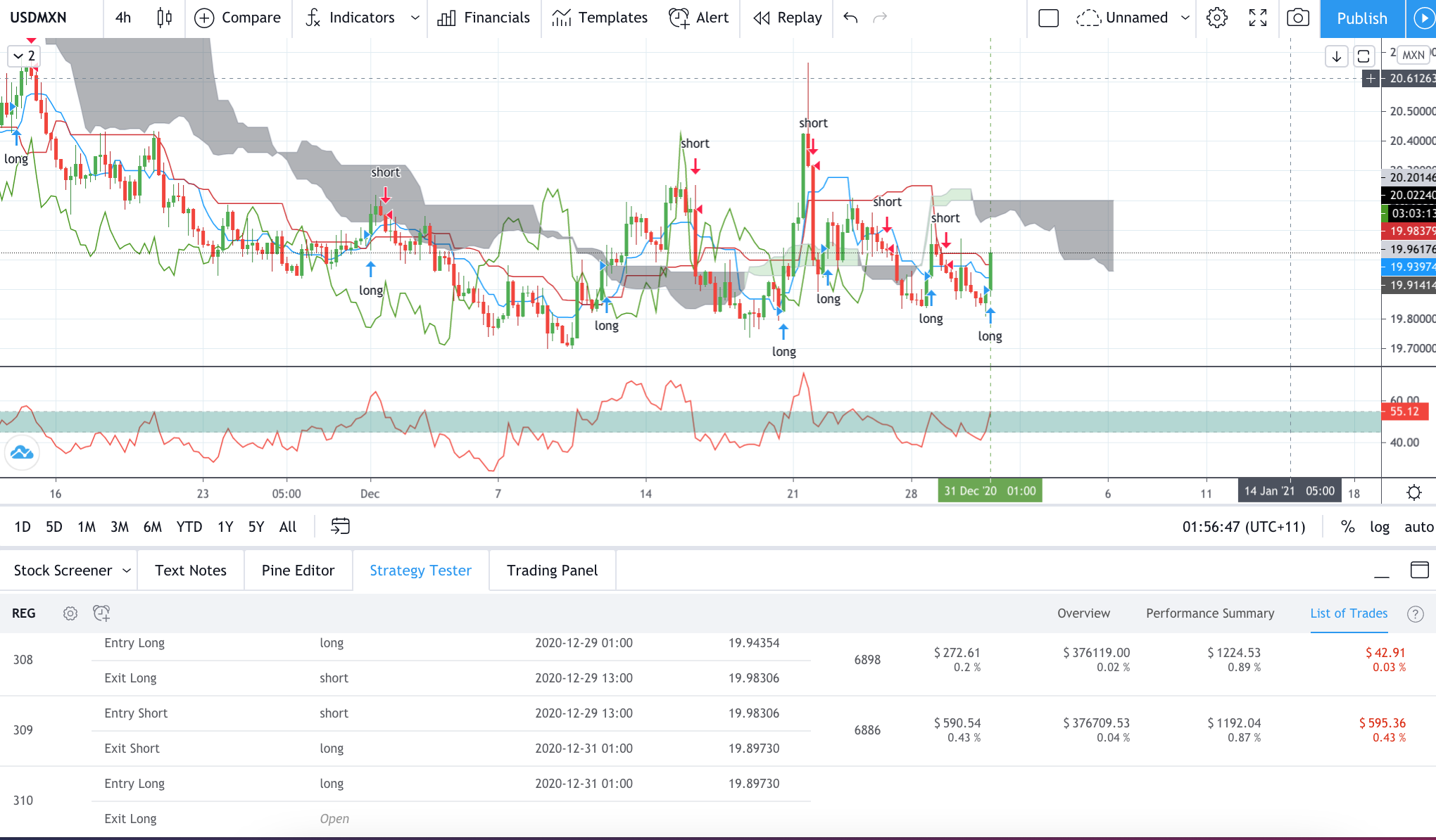Click the 31 Dec '20 time marker
This screenshot has width=1436, height=840.
pos(990,491)
